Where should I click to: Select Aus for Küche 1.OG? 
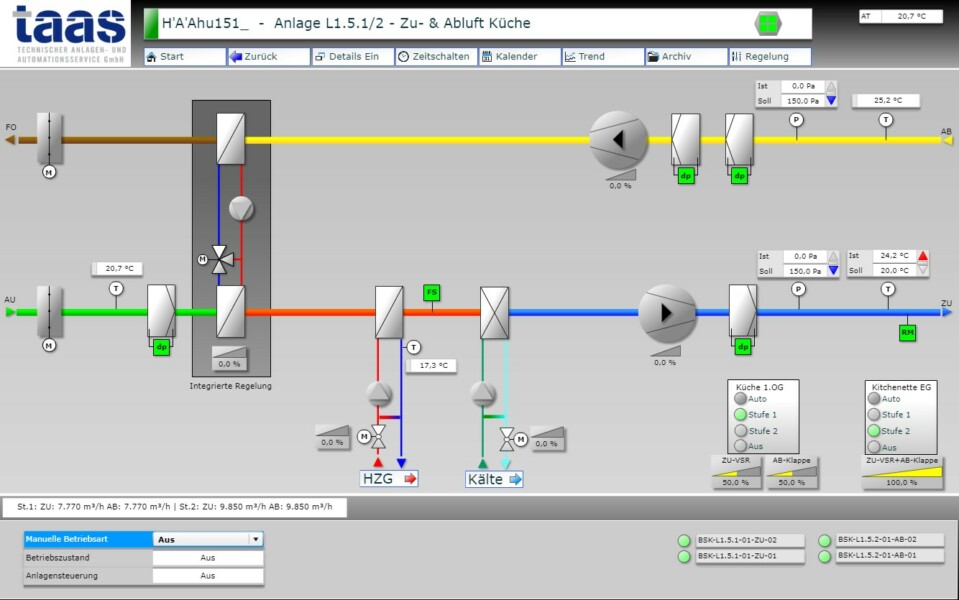click(741, 446)
